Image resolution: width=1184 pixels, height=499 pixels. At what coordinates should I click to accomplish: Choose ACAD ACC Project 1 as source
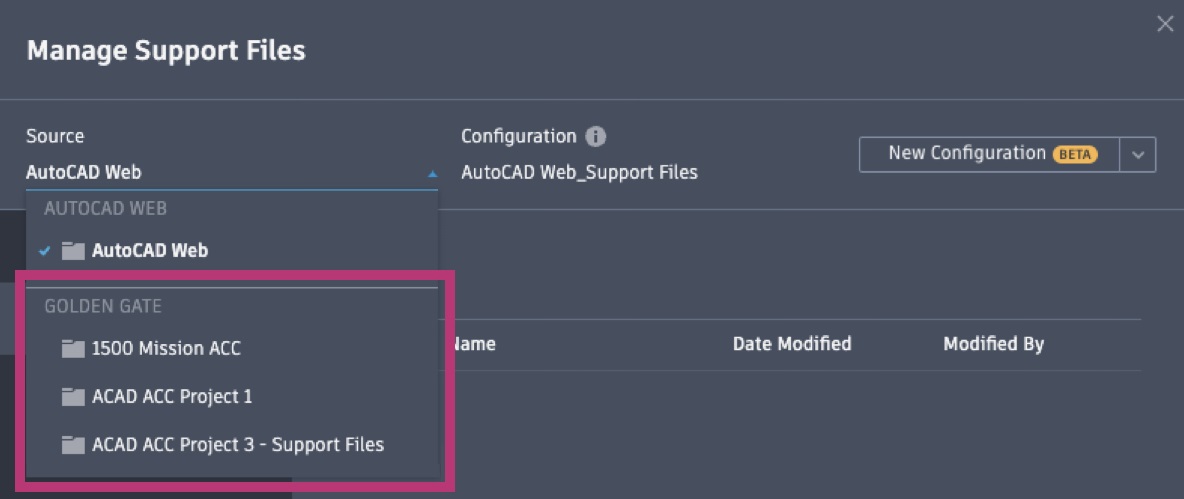tap(172, 397)
